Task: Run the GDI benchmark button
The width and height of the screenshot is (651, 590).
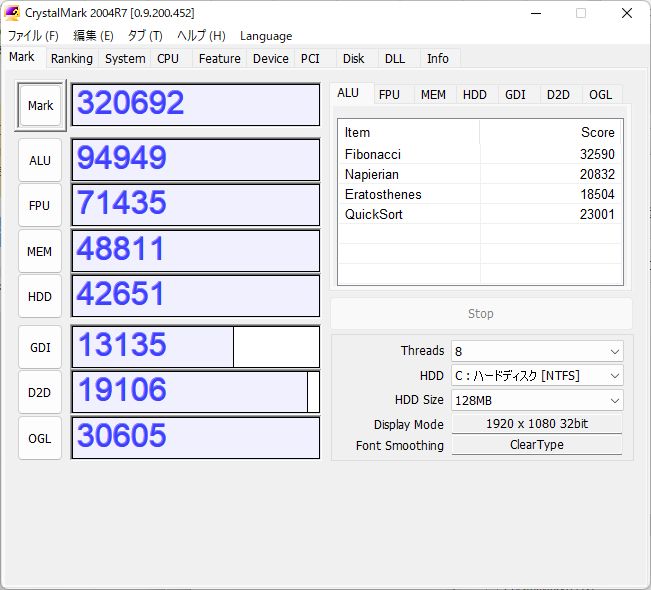Action: point(40,347)
